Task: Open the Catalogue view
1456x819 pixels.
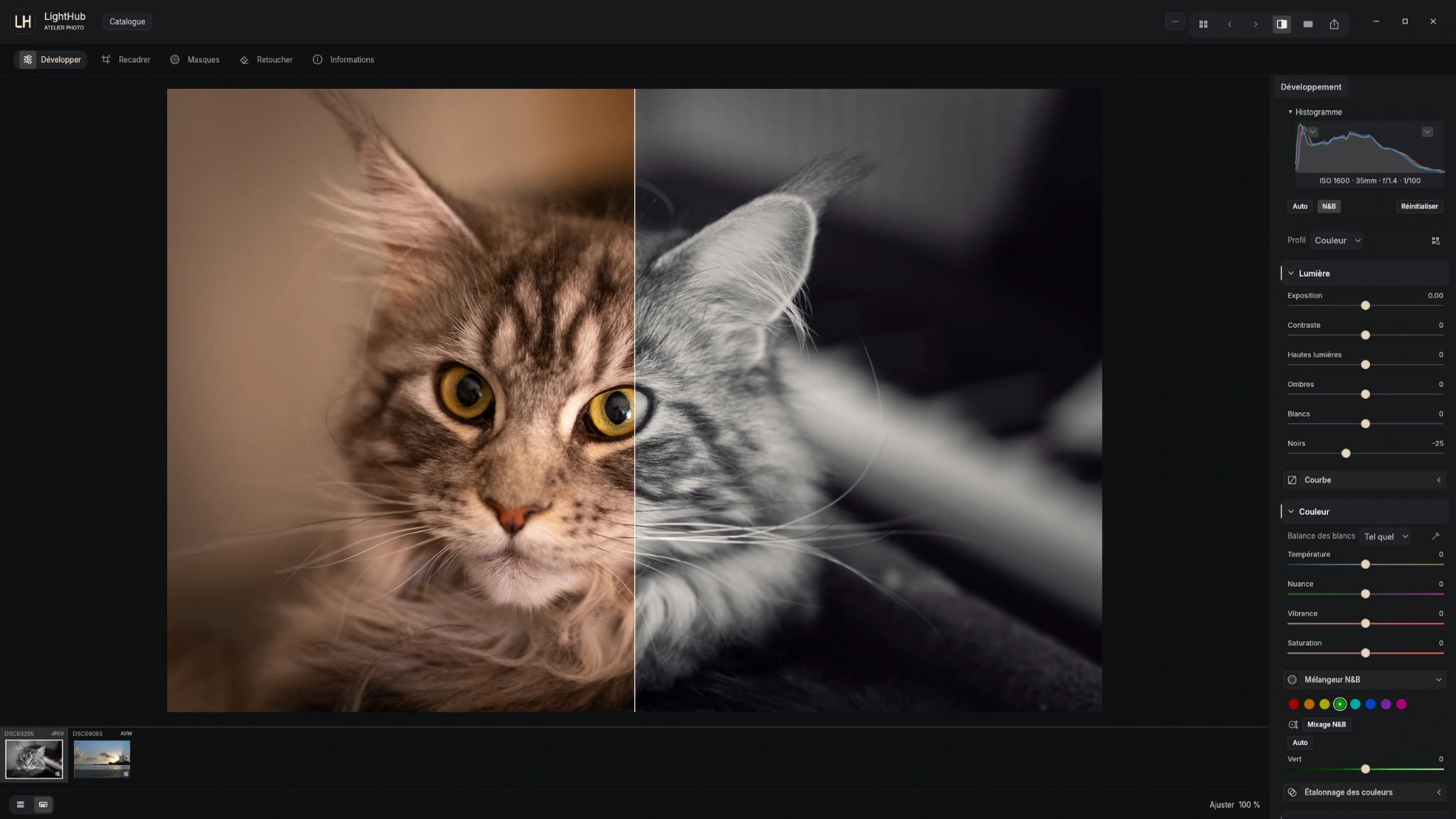Action: point(127,22)
